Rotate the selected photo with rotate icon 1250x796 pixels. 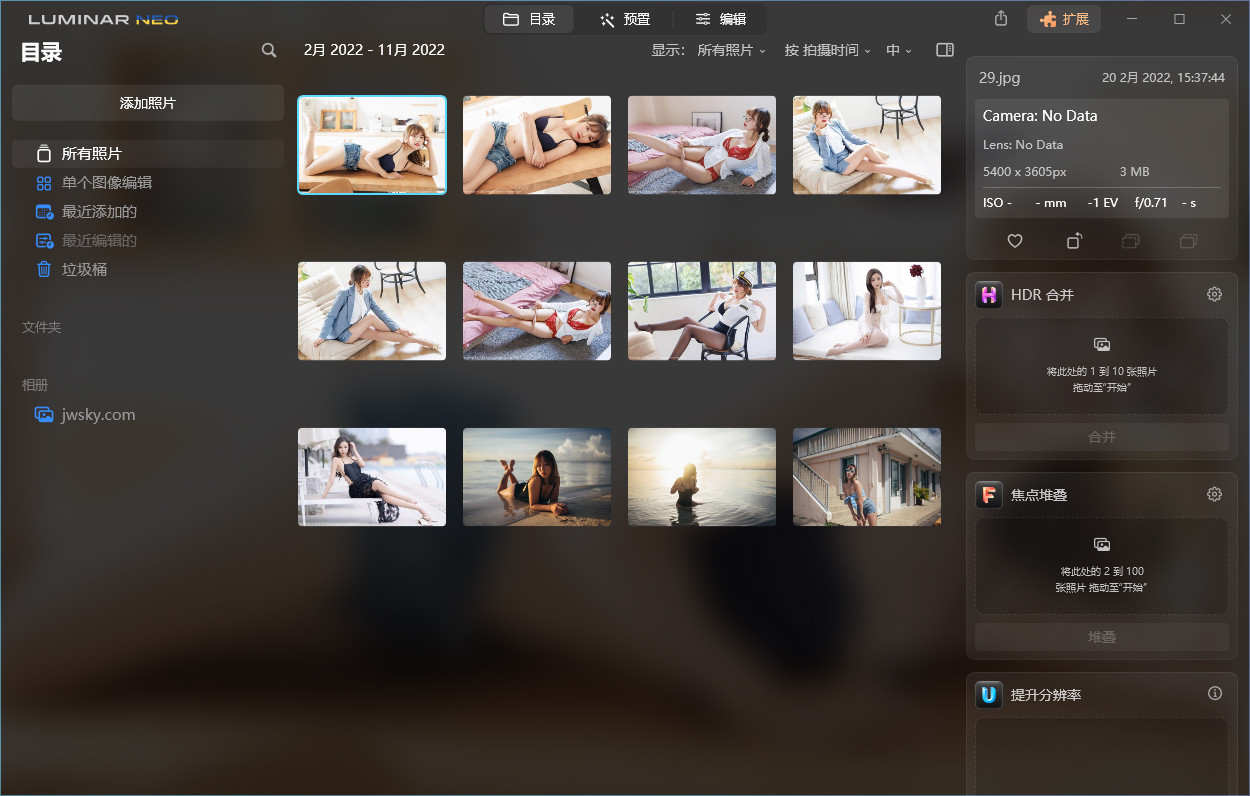click(x=1074, y=241)
